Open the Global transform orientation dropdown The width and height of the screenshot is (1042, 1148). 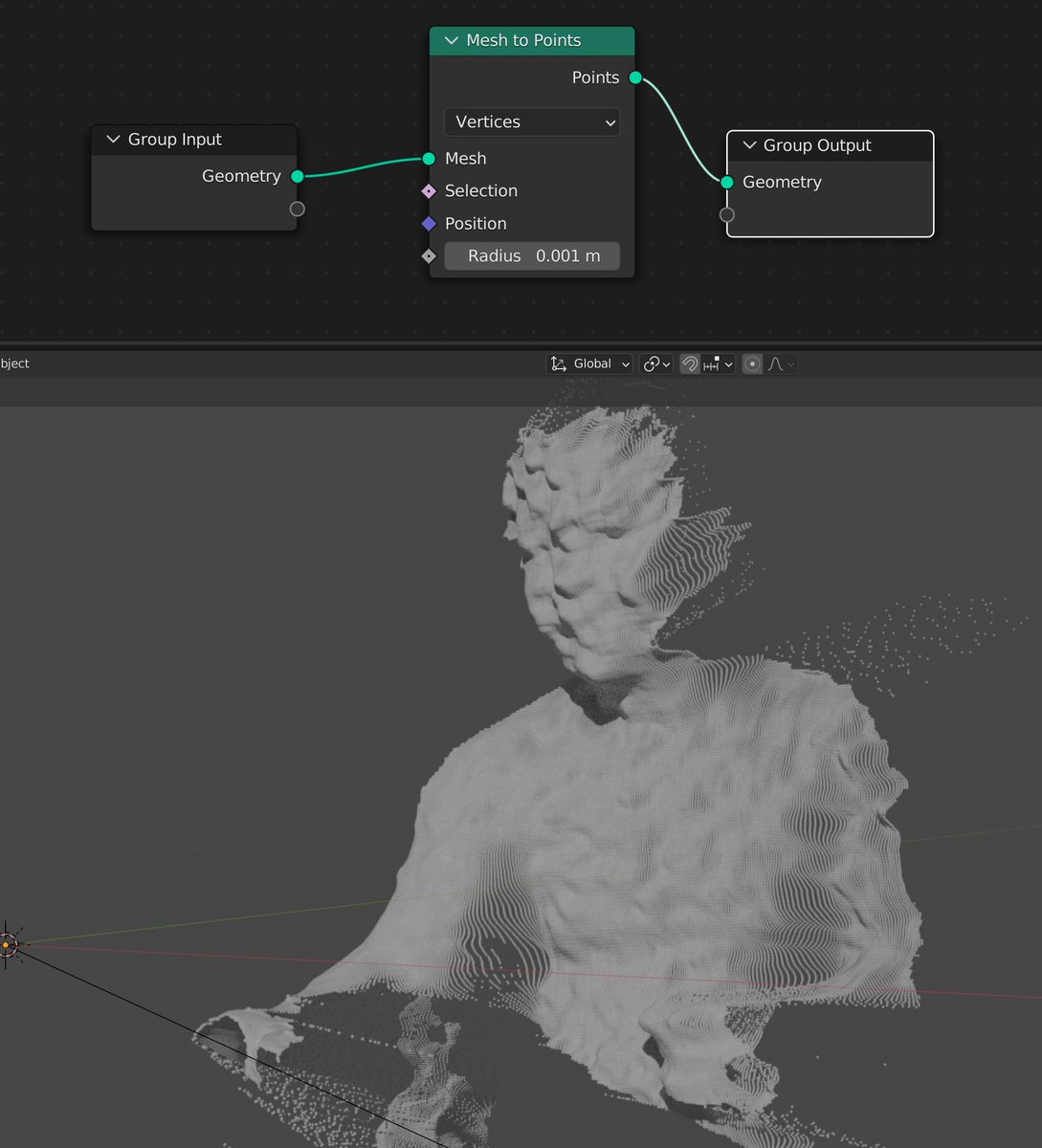click(x=590, y=364)
